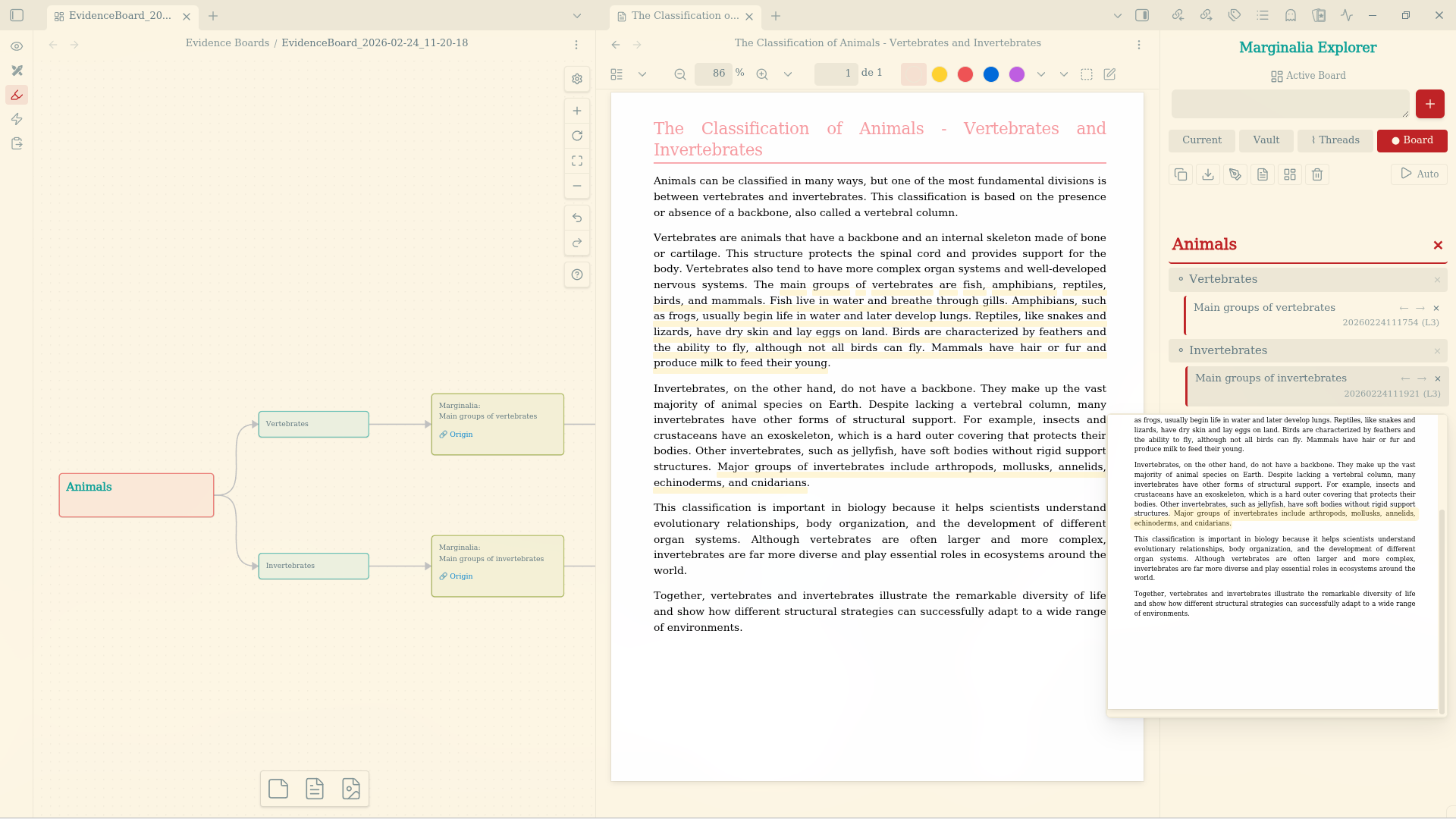Image resolution: width=1456 pixels, height=819 pixels.
Task: Open the second dropdown after the color palette
Action: [x=1064, y=74]
